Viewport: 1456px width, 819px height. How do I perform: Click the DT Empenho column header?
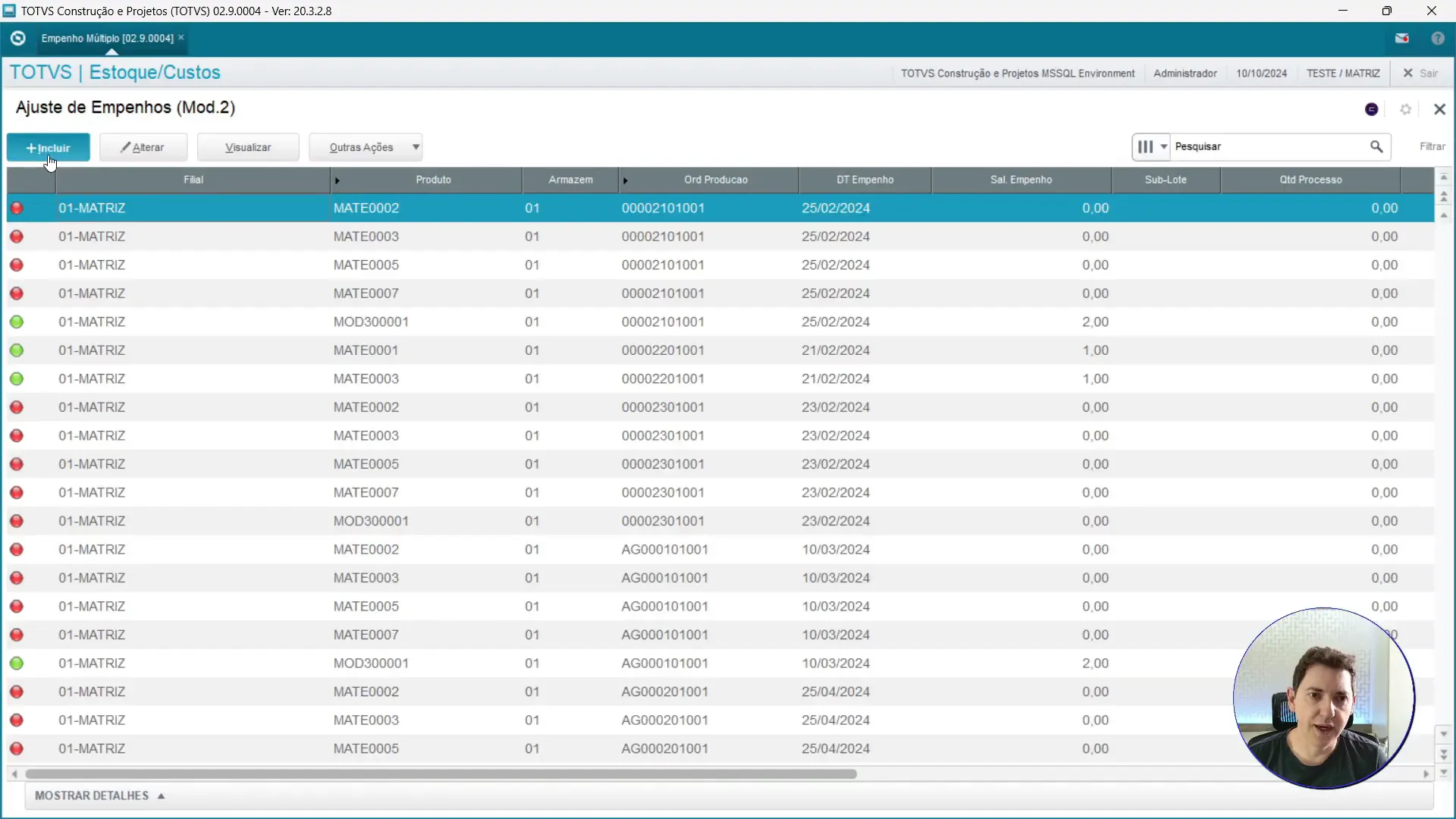(865, 180)
